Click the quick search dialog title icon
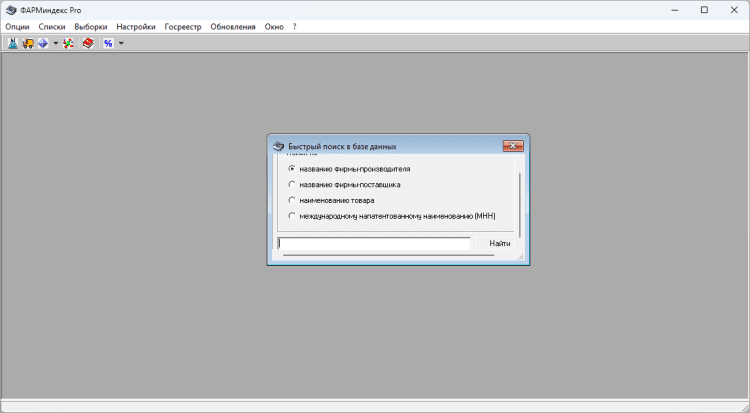 tap(278, 146)
